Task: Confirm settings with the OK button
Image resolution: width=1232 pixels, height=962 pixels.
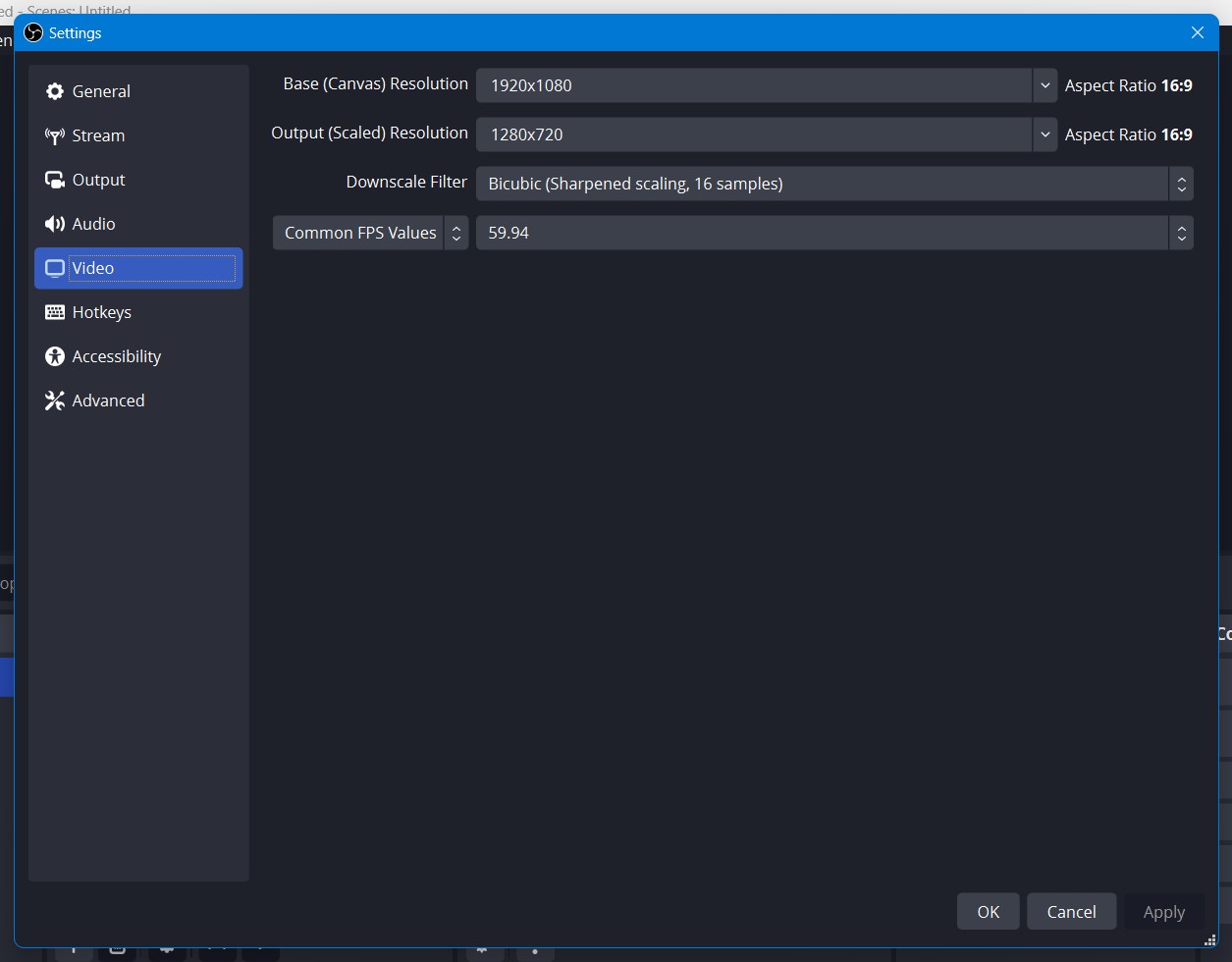Action: (988, 911)
